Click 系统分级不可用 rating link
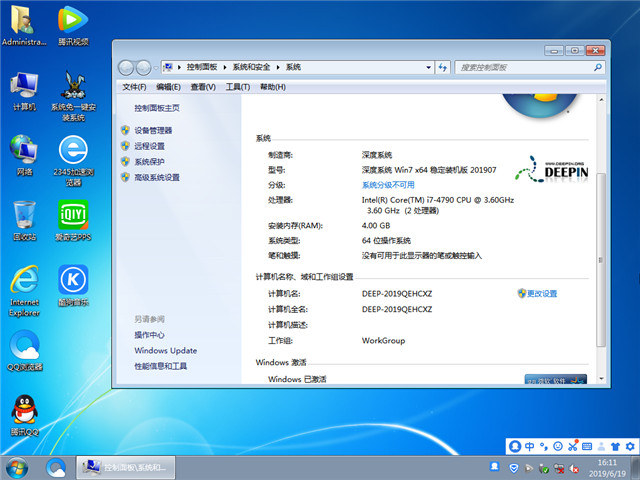640x480 pixels. 388,185
